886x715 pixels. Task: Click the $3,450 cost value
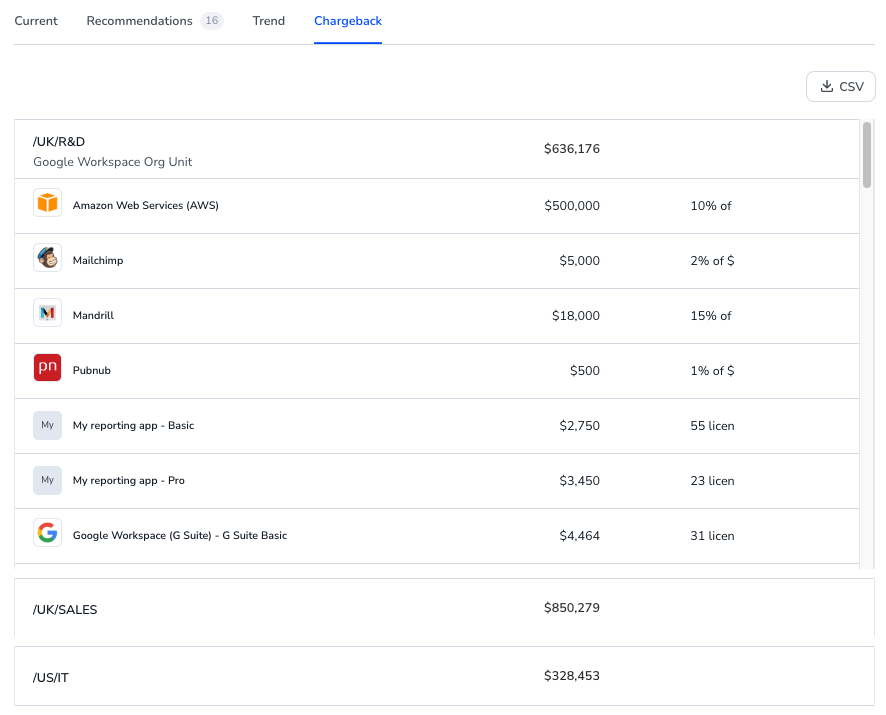580,480
